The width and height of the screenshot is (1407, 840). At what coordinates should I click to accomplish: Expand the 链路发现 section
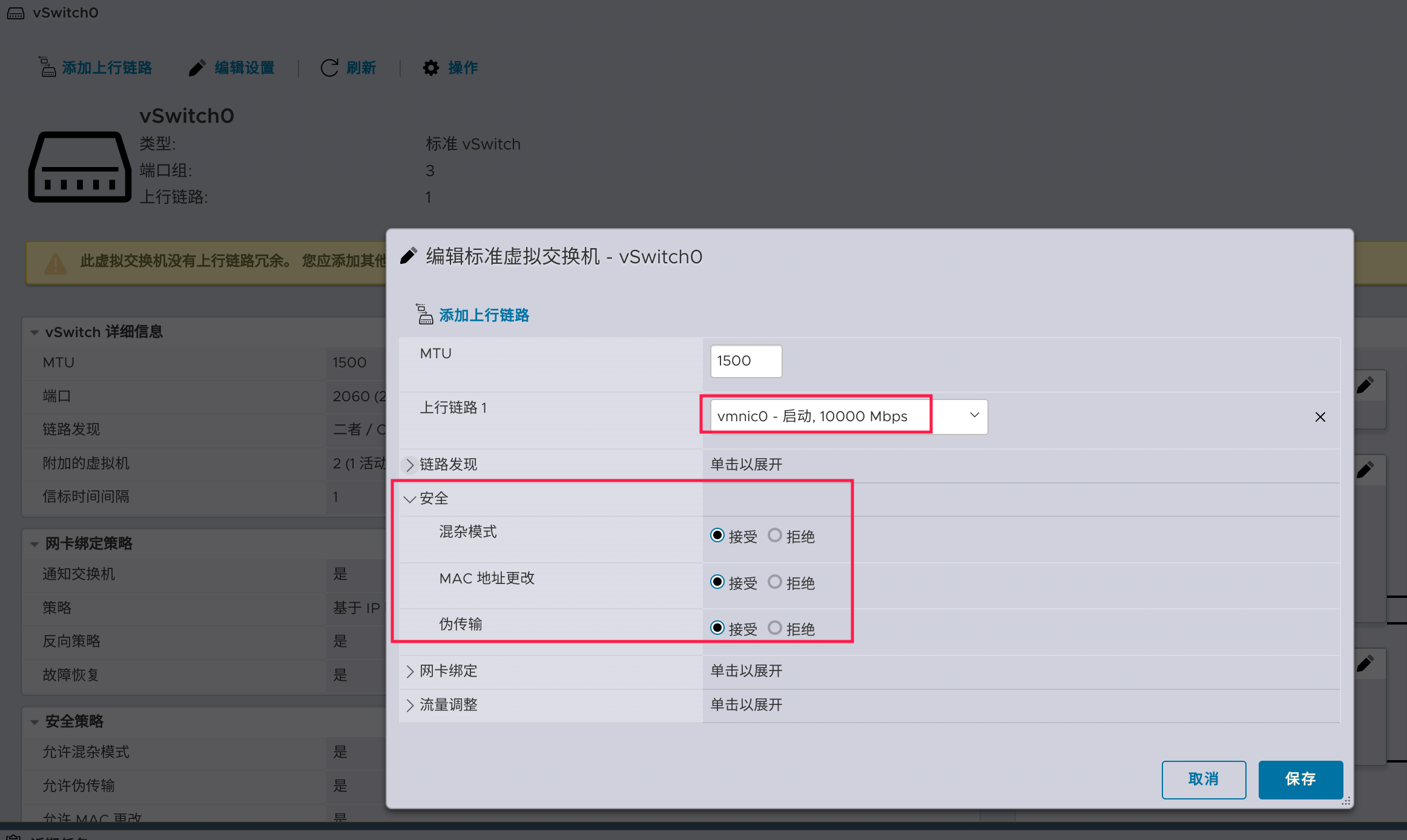coord(410,465)
